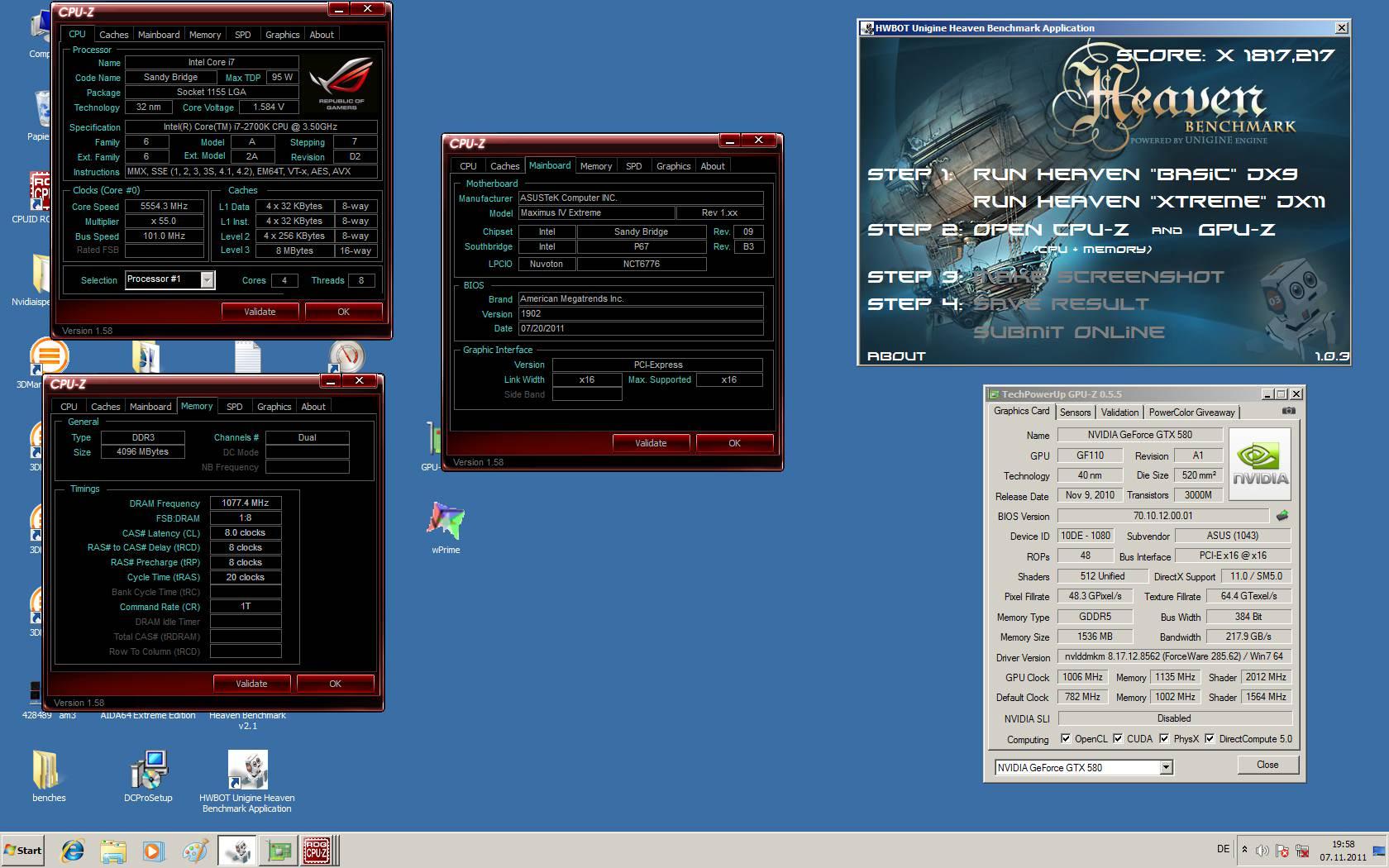Click OK in the CPU-Z Mainboard window
Image resolution: width=1389 pixels, height=868 pixels.
[x=734, y=443]
